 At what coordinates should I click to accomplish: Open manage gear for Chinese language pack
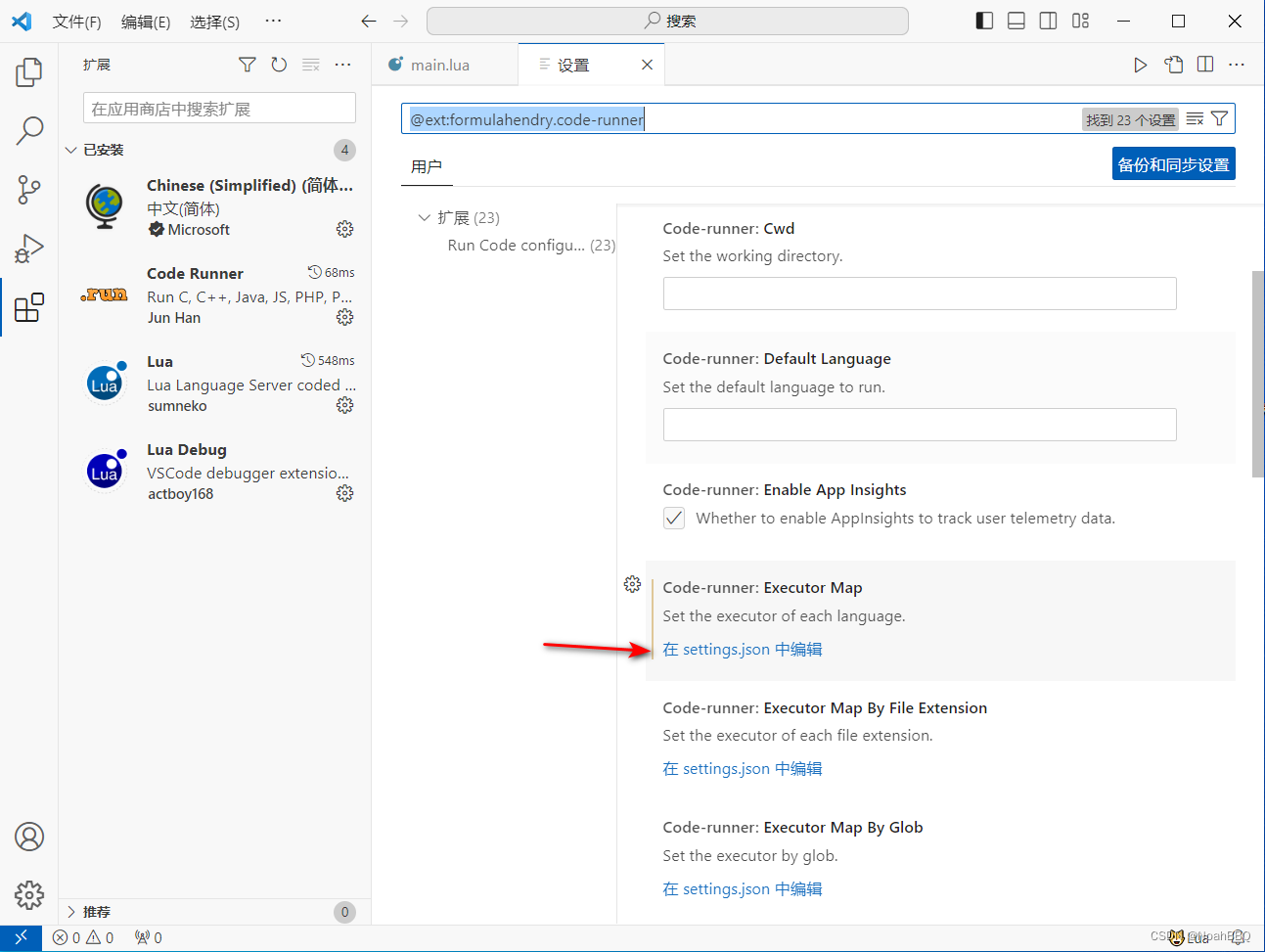click(x=344, y=229)
